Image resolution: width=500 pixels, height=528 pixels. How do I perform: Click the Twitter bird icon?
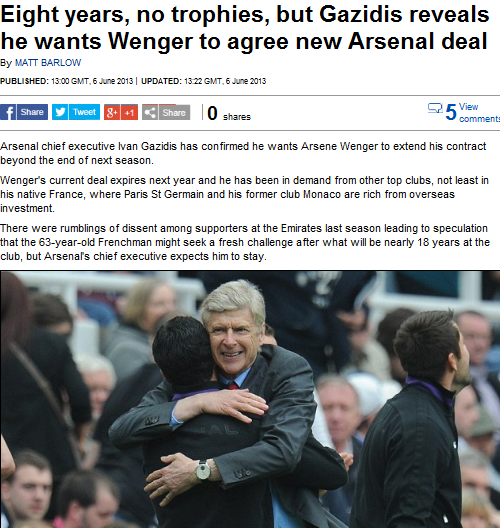click(x=60, y=112)
